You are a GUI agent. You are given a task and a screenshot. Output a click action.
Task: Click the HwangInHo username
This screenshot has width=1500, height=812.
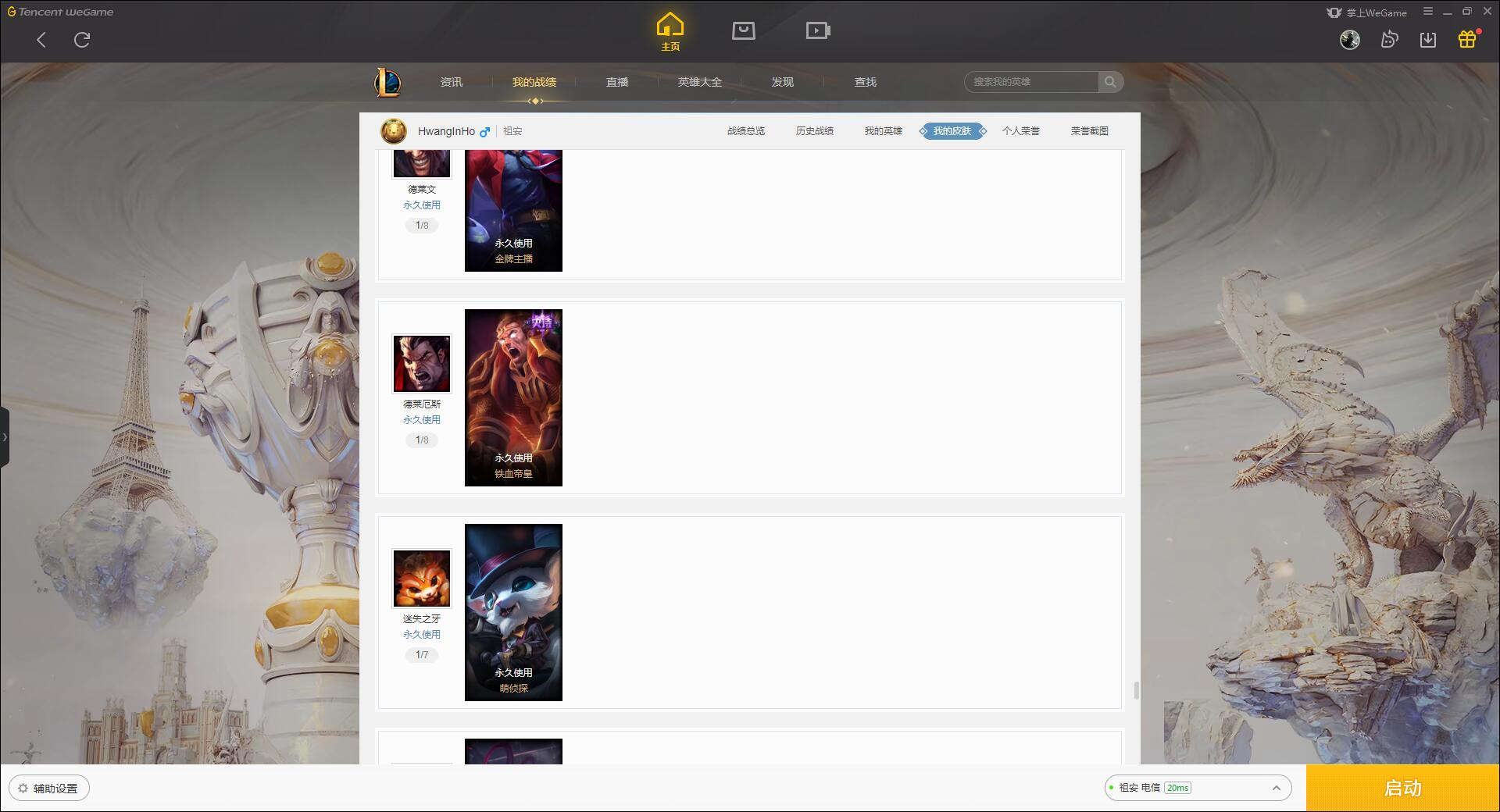[446, 131]
